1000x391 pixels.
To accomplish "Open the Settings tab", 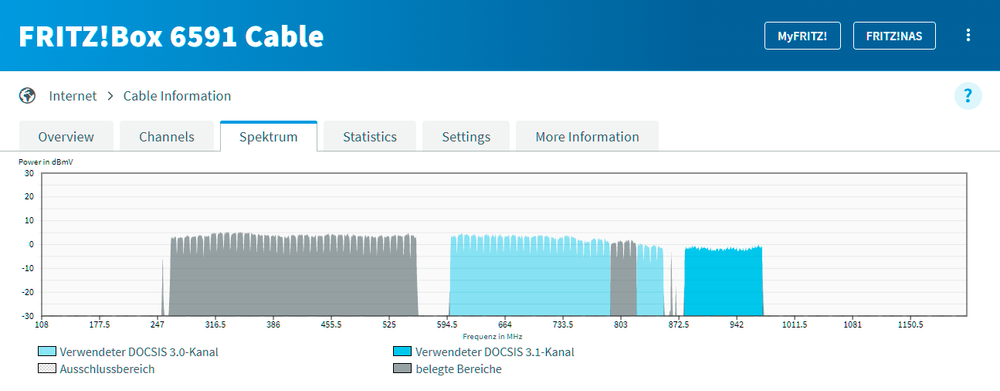I will [466, 136].
